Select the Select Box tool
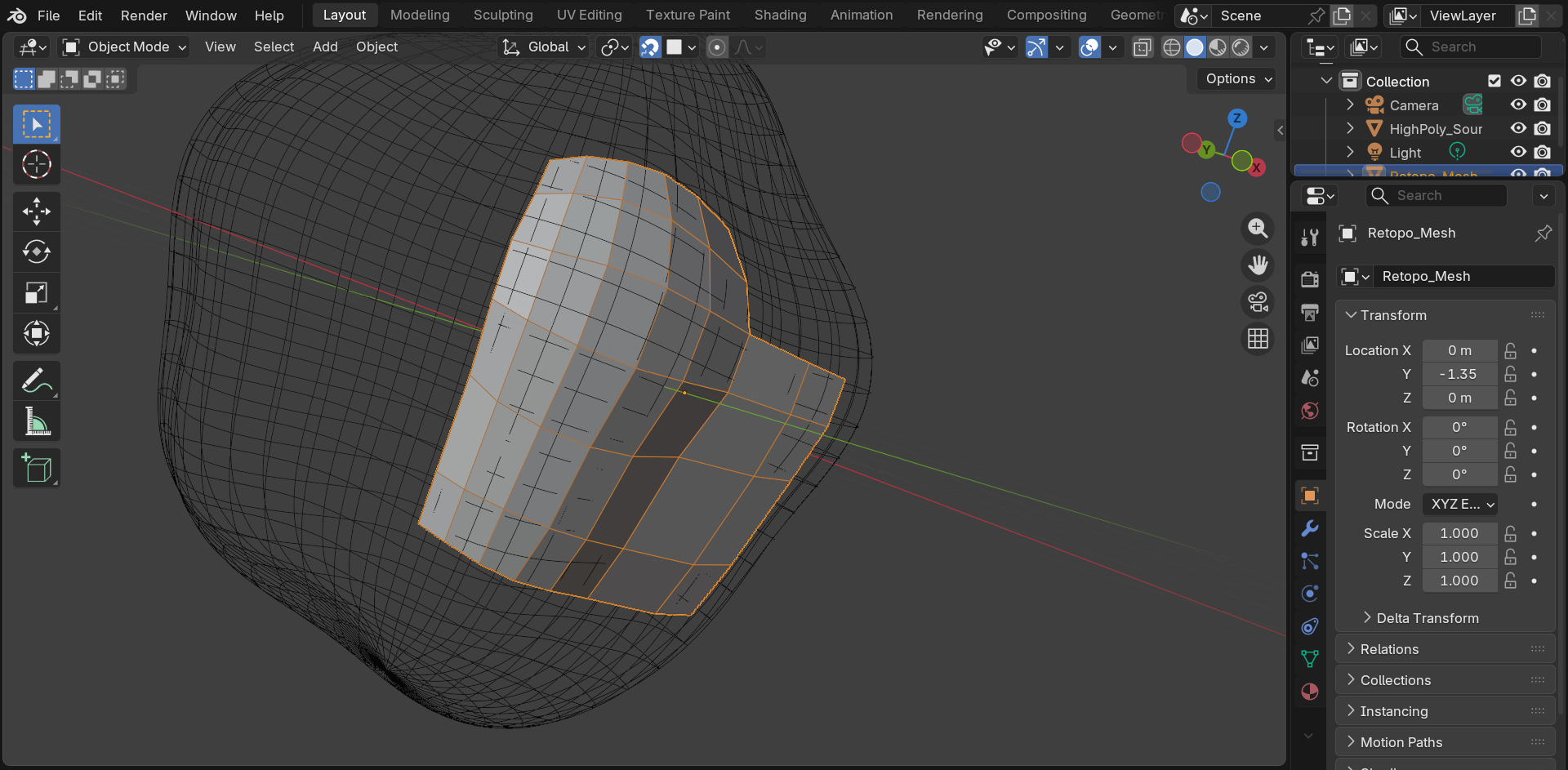This screenshot has height=770, width=1568. [x=36, y=125]
